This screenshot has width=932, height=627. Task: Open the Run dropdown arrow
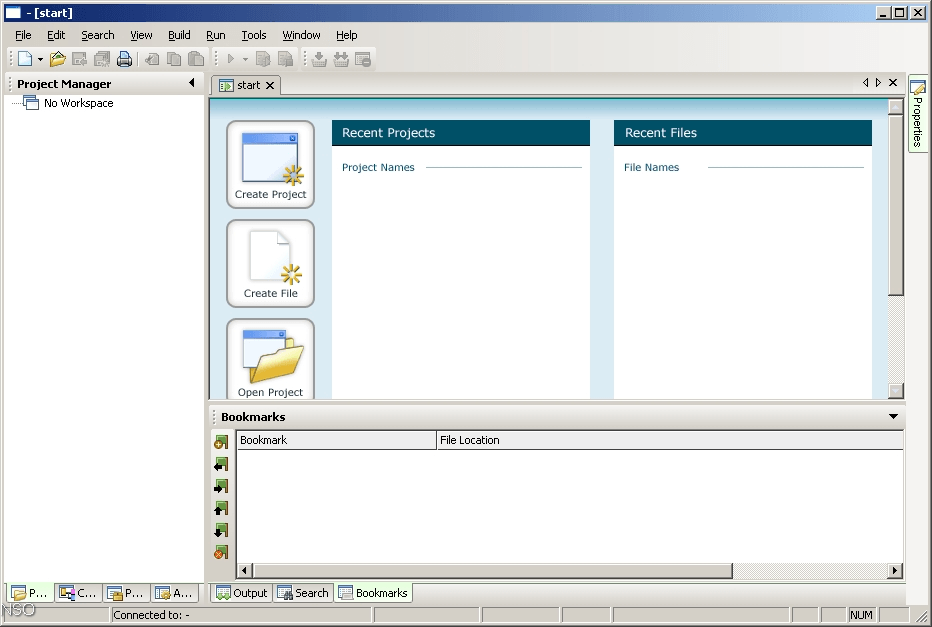click(x=245, y=59)
